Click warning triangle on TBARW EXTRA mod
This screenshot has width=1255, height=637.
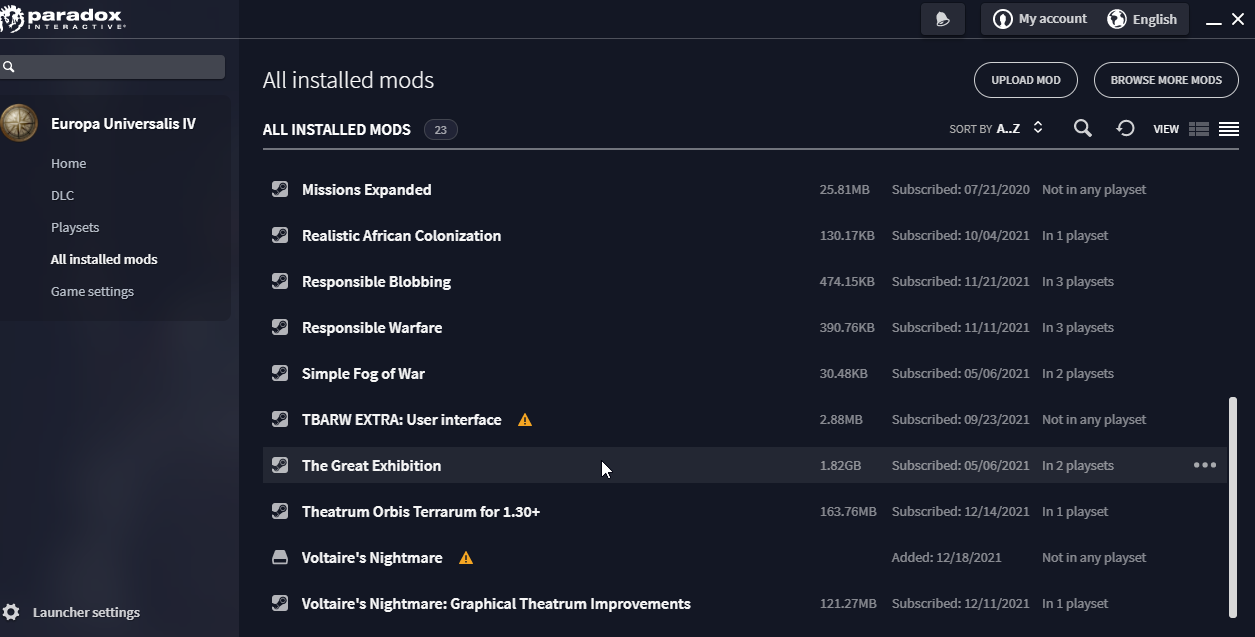coord(525,419)
